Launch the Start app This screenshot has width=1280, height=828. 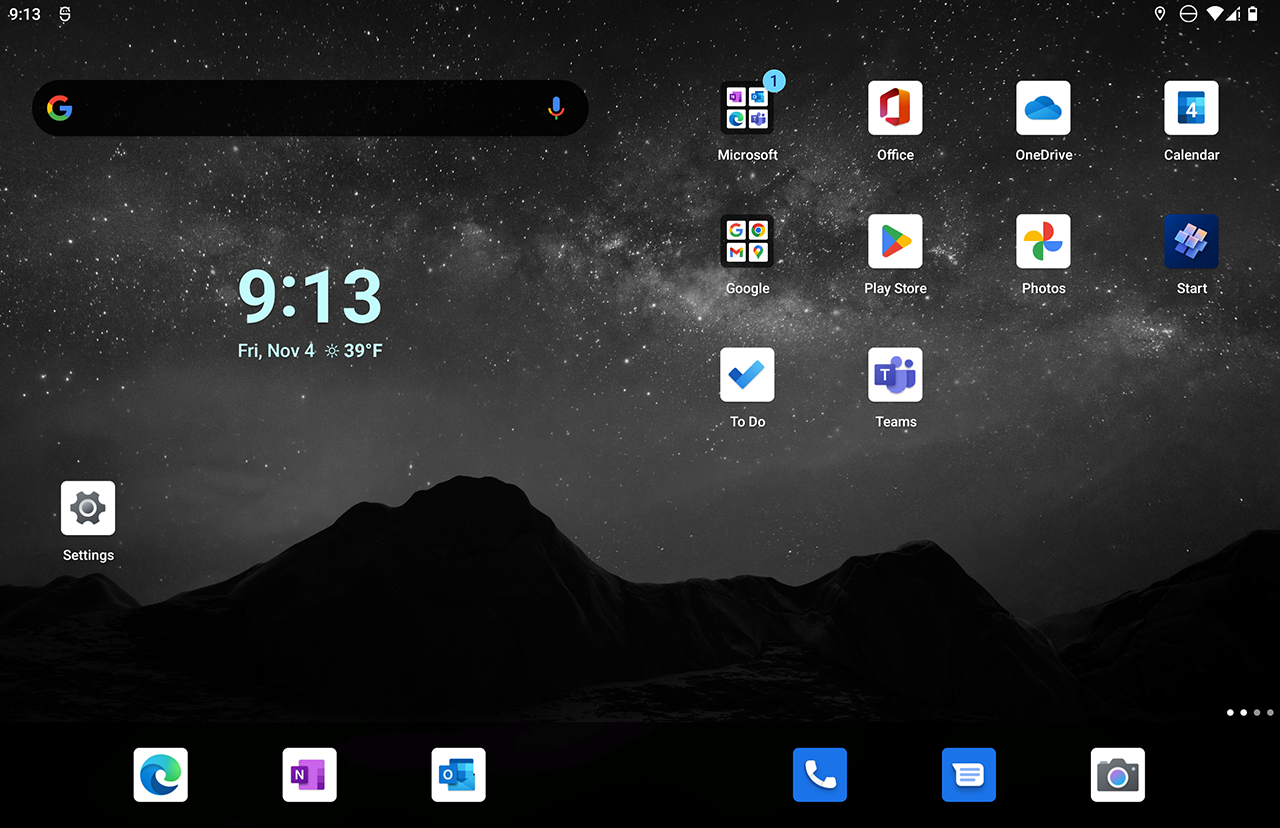(x=1191, y=241)
